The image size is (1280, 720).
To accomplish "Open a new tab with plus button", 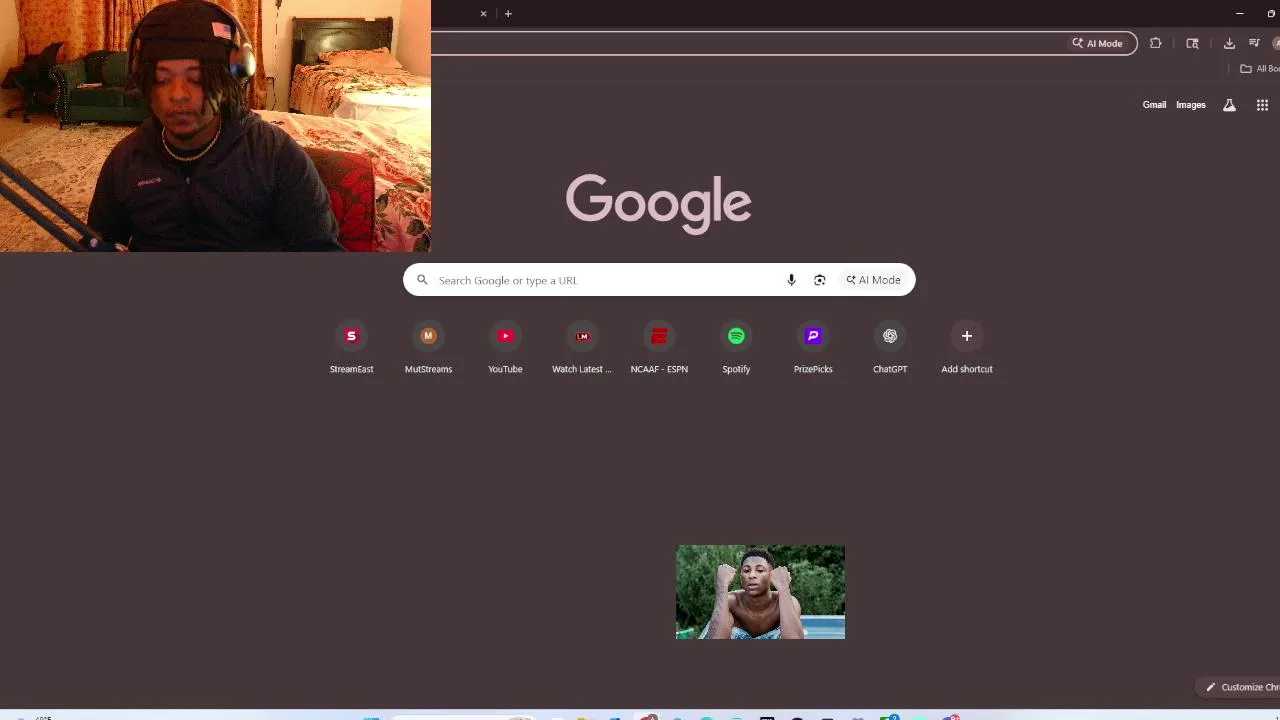I will (x=508, y=13).
